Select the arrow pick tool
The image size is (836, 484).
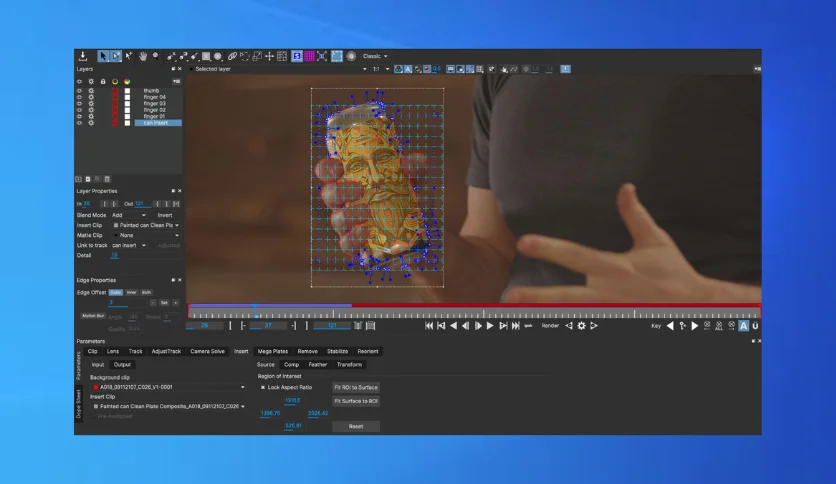tap(103, 56)
